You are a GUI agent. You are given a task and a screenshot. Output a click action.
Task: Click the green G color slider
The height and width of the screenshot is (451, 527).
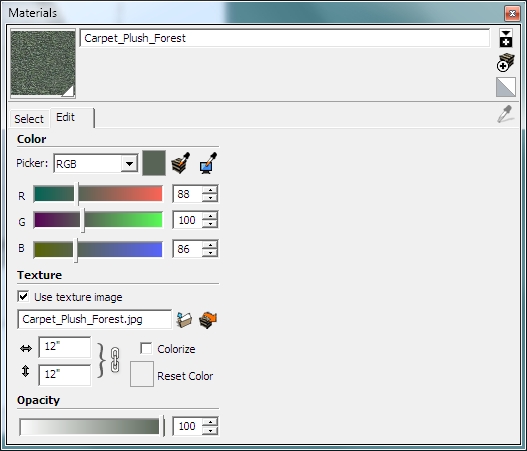(x=98, y=220)
